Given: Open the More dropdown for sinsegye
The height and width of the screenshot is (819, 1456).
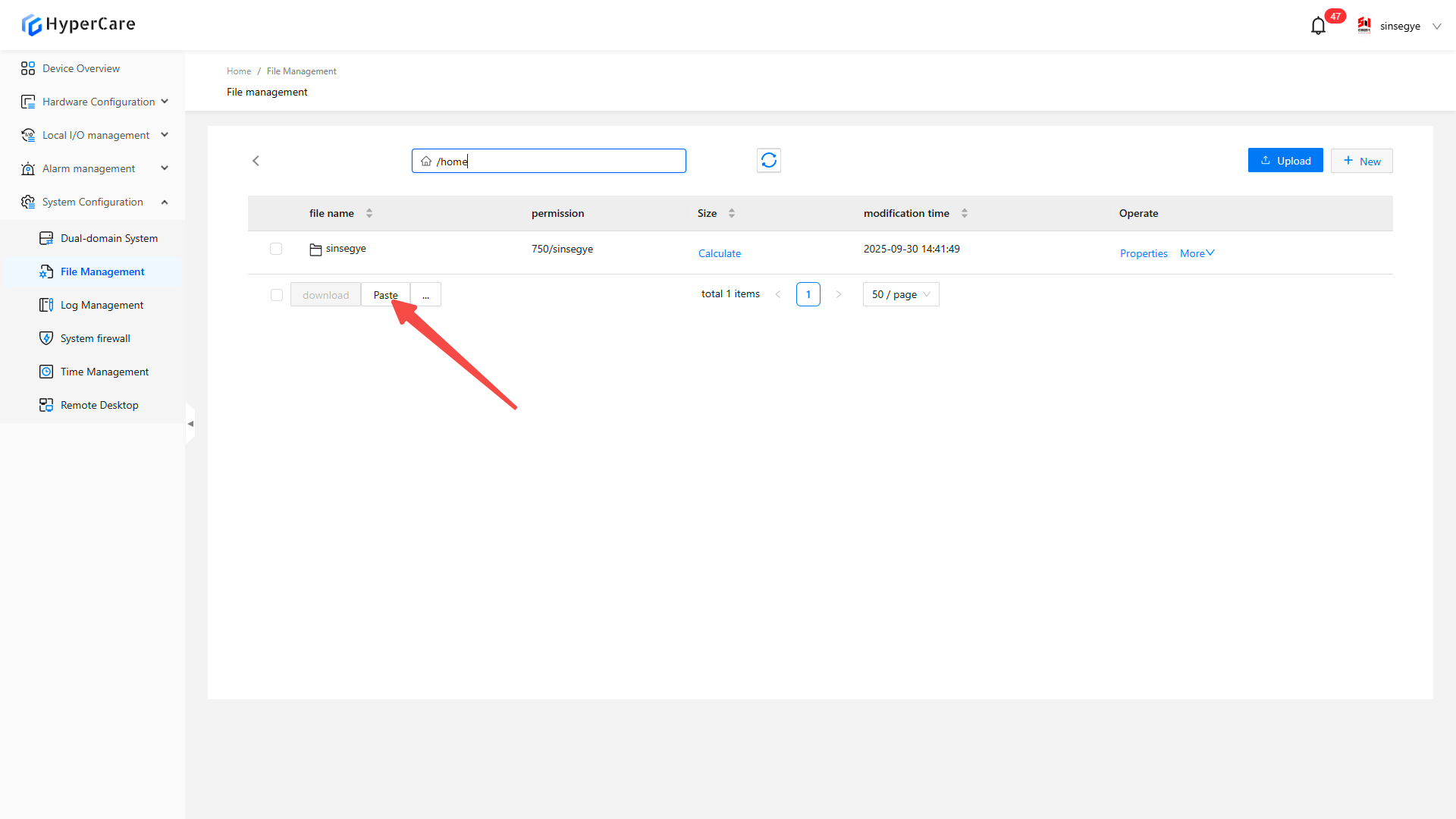Looking at the screenshot, I should (x=1197, y=253).
